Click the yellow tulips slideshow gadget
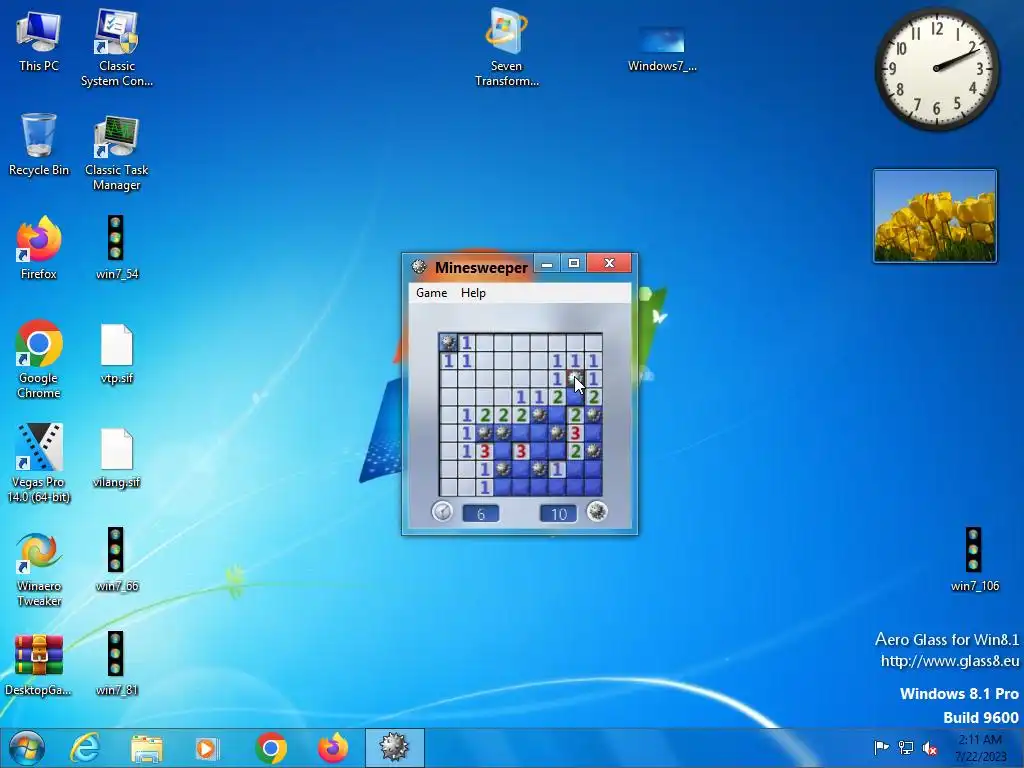 point(935,216)
